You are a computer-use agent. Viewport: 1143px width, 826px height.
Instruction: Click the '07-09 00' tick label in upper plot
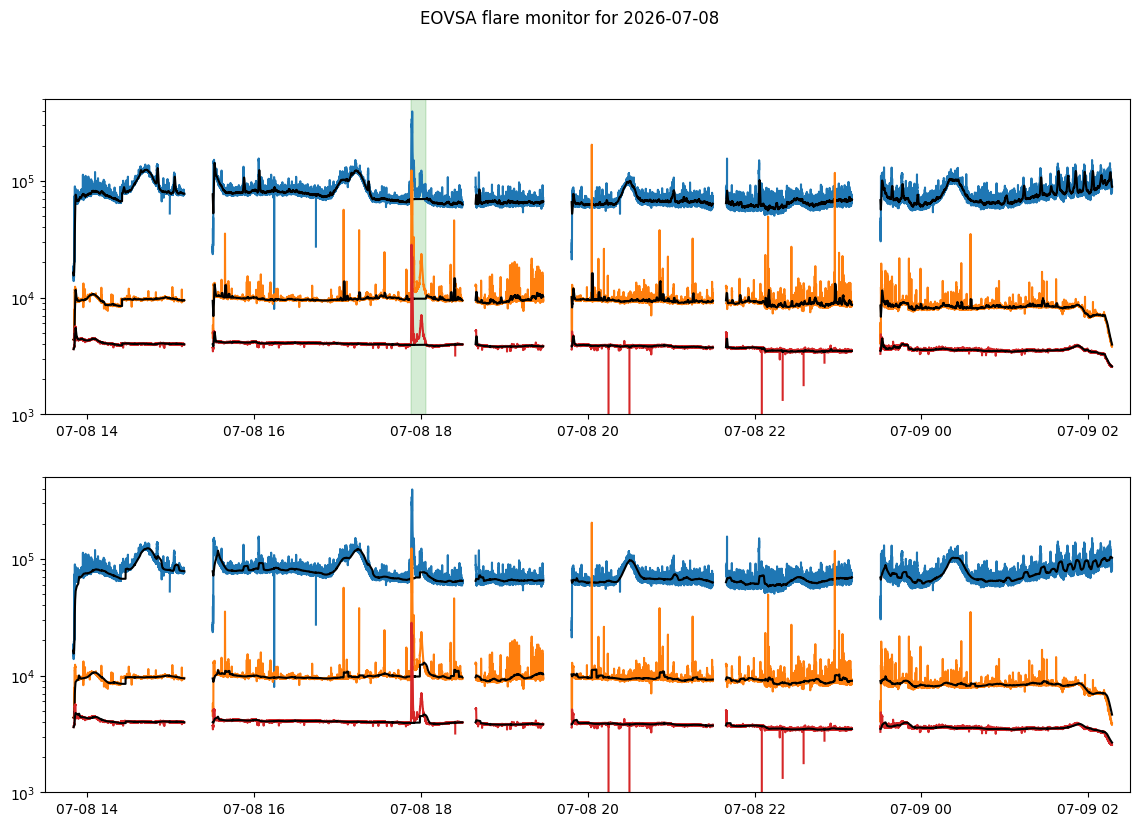(x=921, y=431)
